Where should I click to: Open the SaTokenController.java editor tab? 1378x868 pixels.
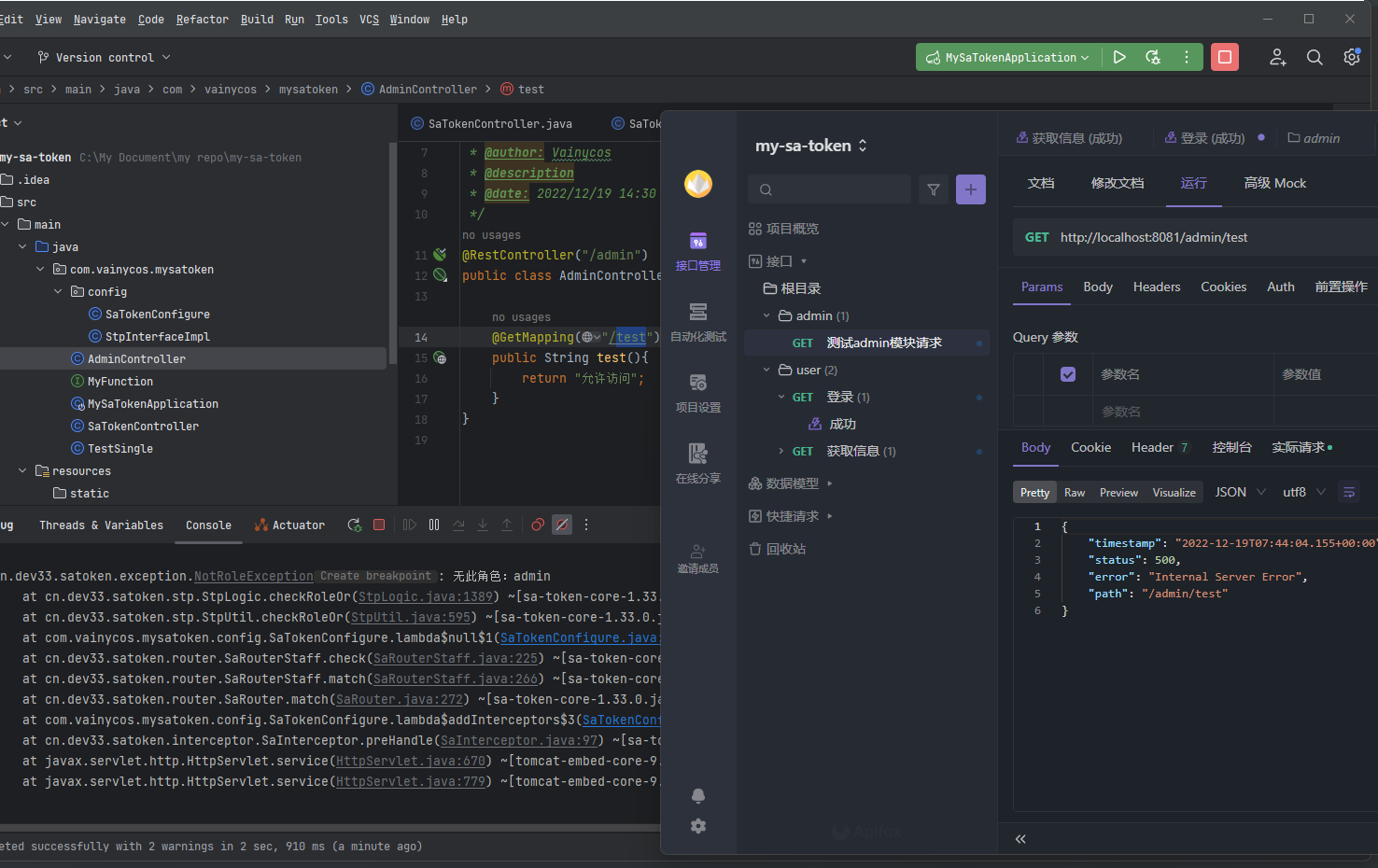(x=491, y=123)
